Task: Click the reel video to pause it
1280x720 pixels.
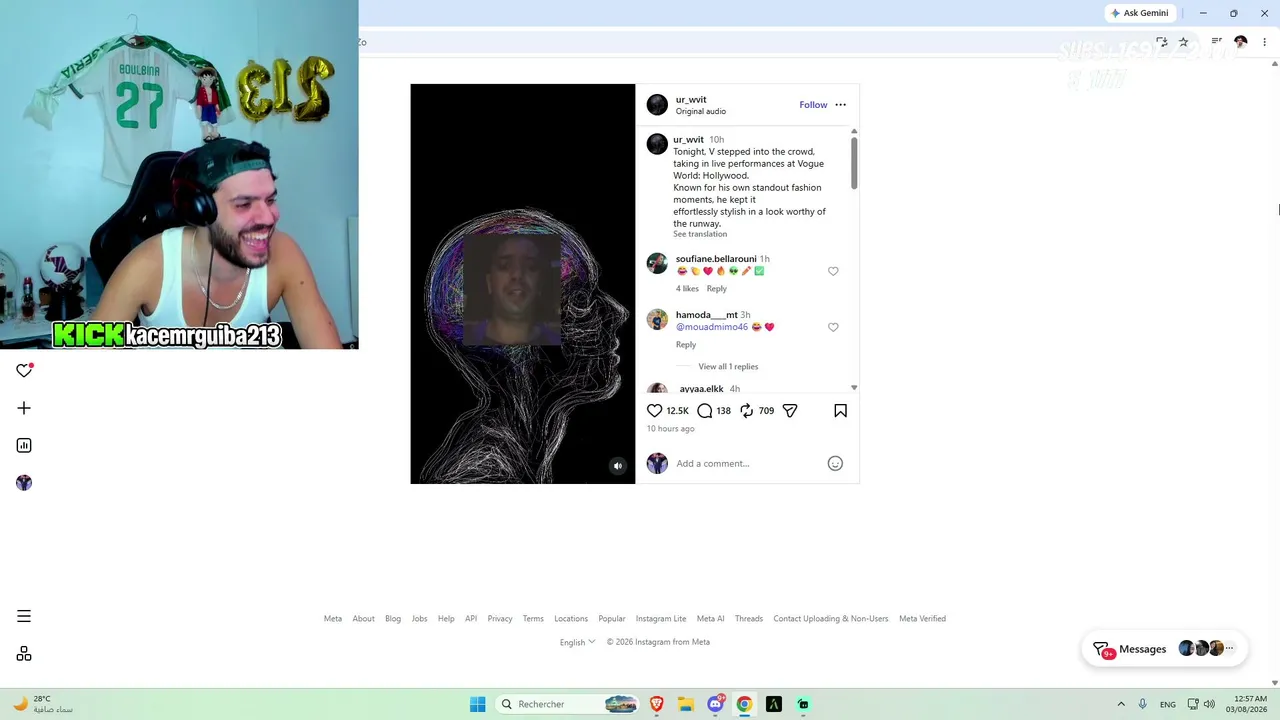Action: (x=522, y=284)
